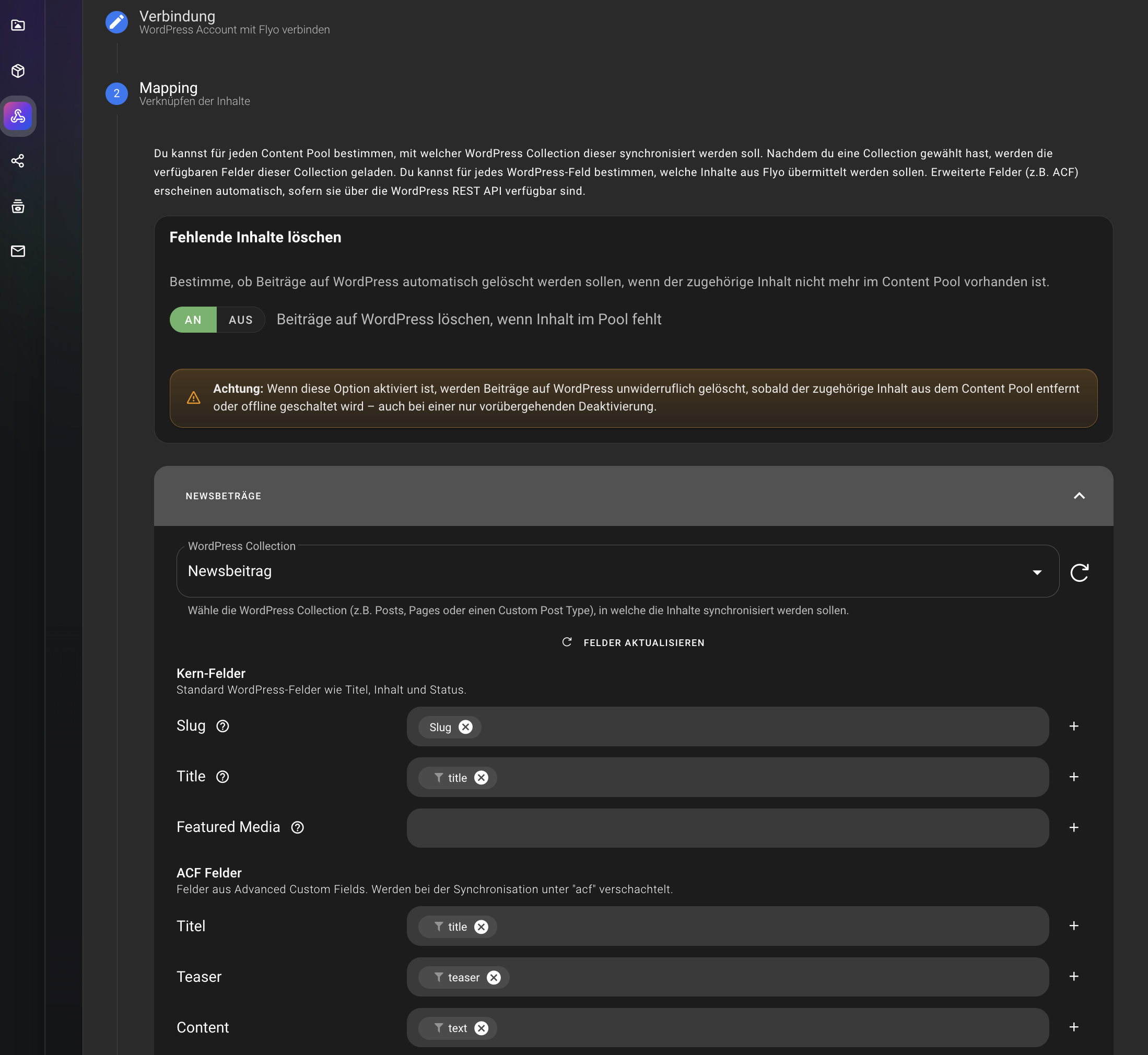
Task: Add a mapping to the Slug row
Action: tap(1074, 726)
